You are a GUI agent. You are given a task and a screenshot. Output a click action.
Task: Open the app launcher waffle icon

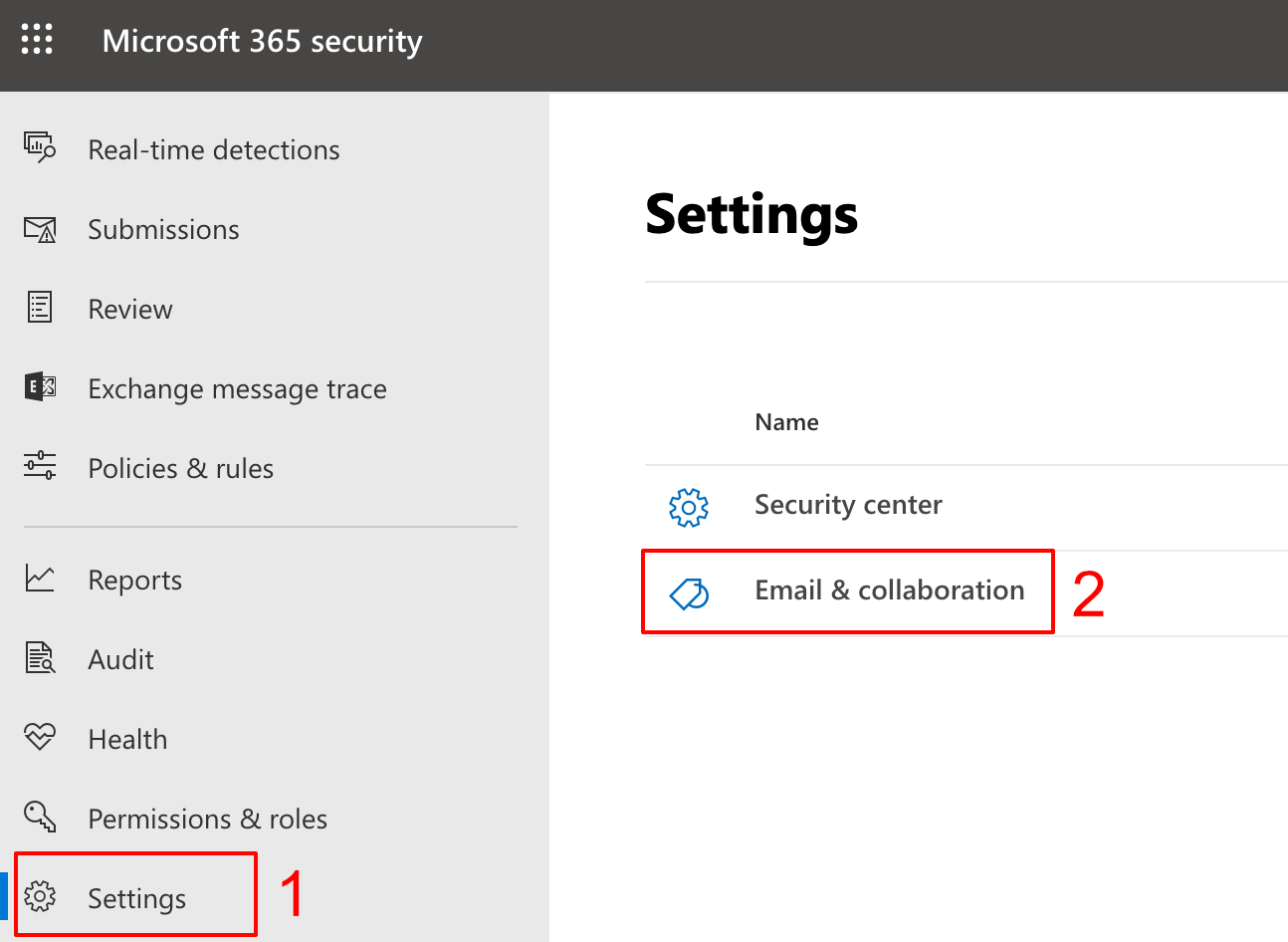[37, 40]
